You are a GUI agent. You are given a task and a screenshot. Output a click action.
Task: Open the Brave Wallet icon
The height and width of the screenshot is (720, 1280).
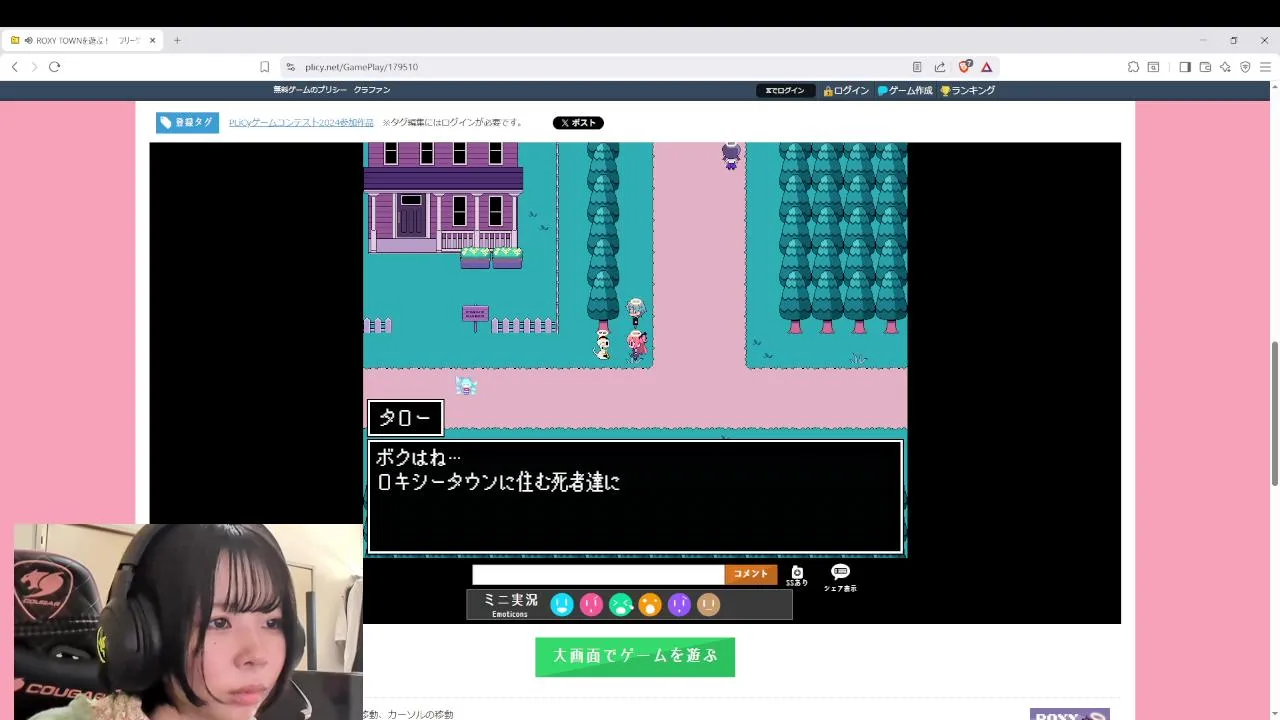click(x=1205, y=67)
